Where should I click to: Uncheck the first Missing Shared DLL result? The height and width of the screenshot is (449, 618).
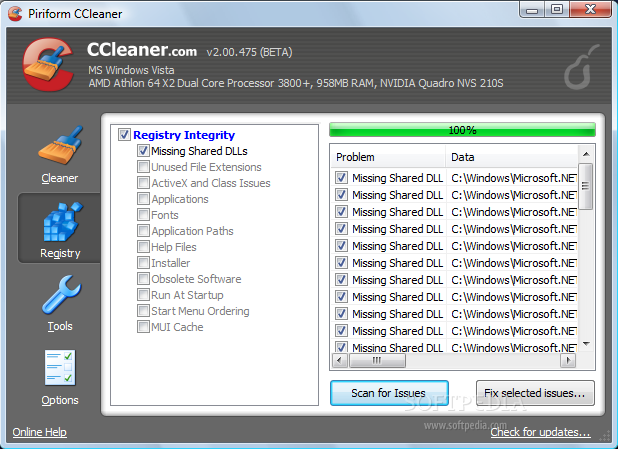(341, 178)
